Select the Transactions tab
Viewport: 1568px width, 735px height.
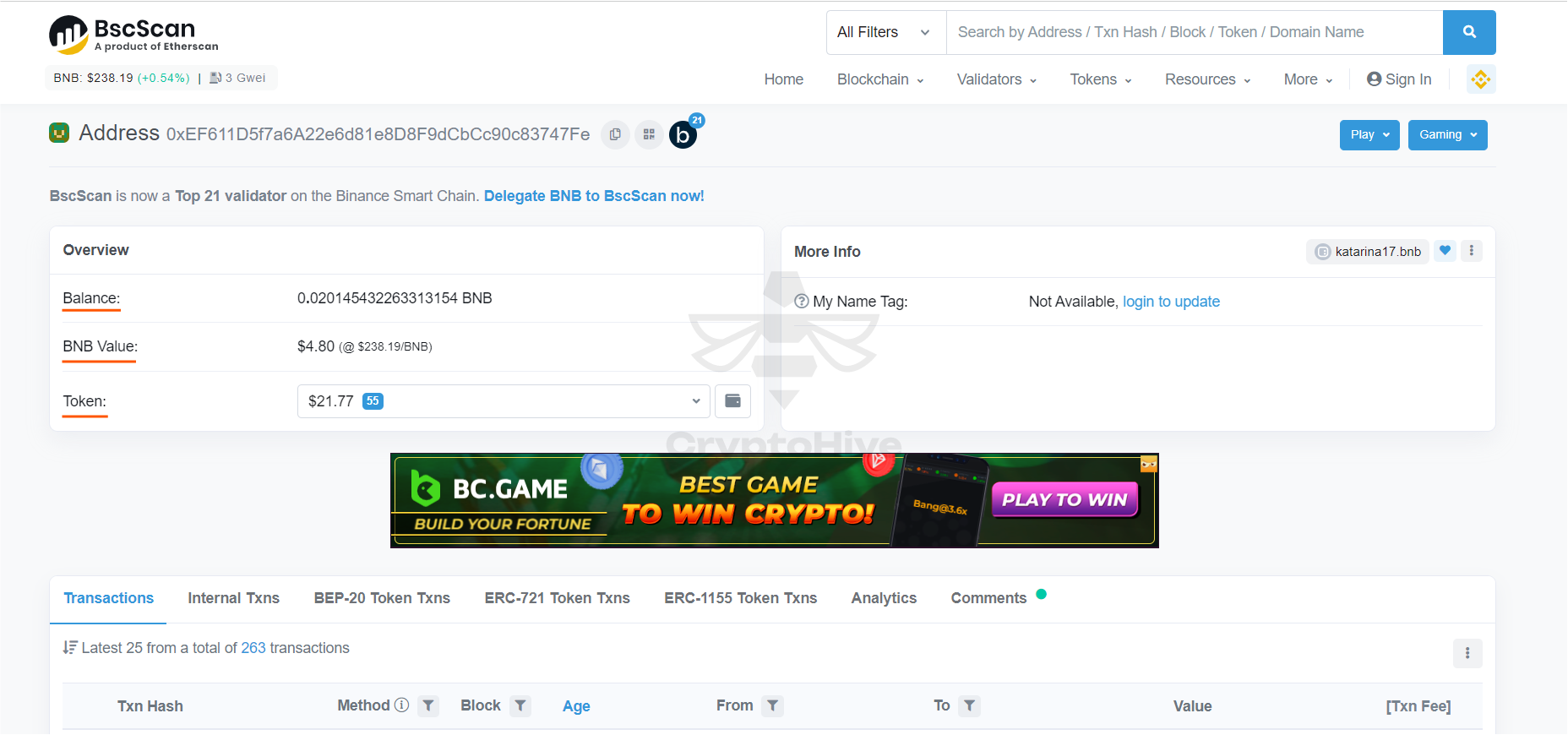(109, 598)
